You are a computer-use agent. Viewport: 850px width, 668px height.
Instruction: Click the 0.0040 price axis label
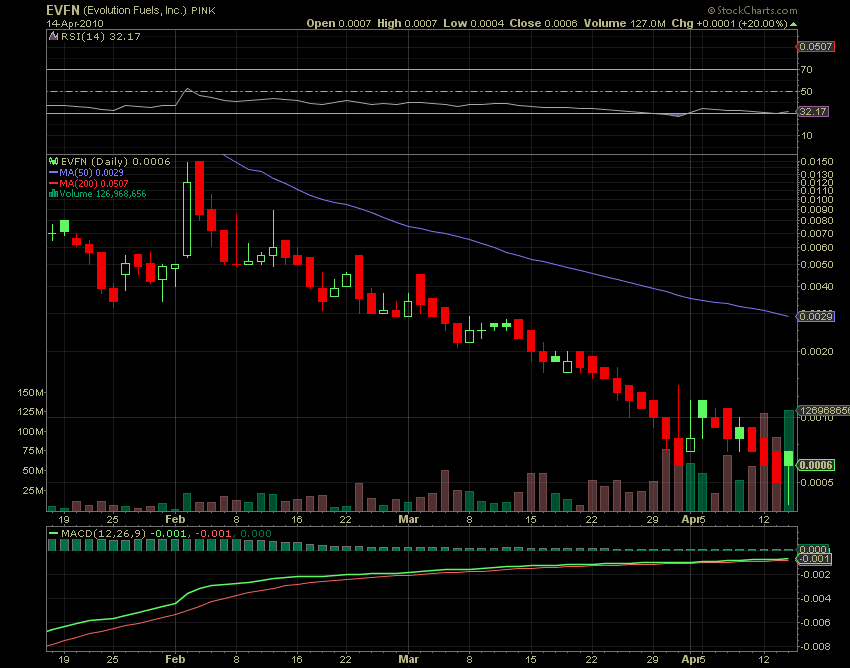point(817,286)
